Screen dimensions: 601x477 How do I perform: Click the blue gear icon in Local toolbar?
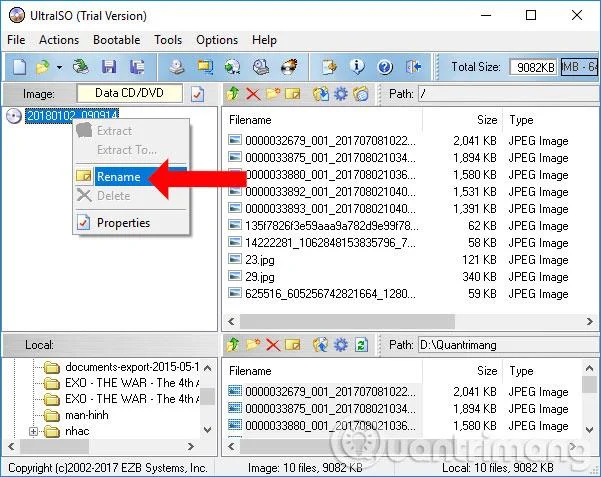341,345
